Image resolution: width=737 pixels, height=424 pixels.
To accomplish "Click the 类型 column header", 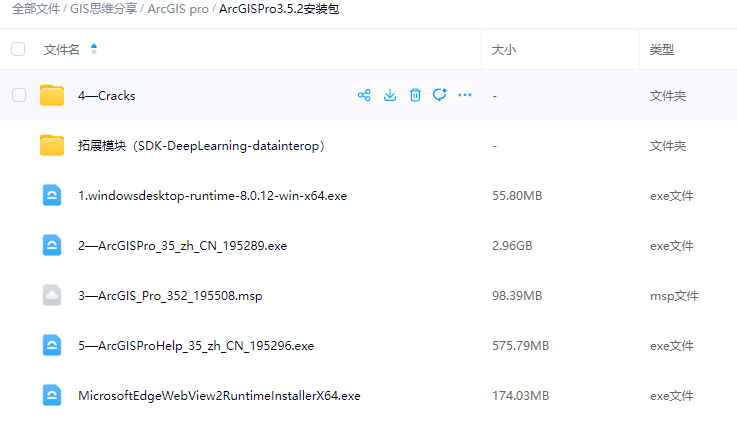I will pyautogui.click(x=662, y=50).
